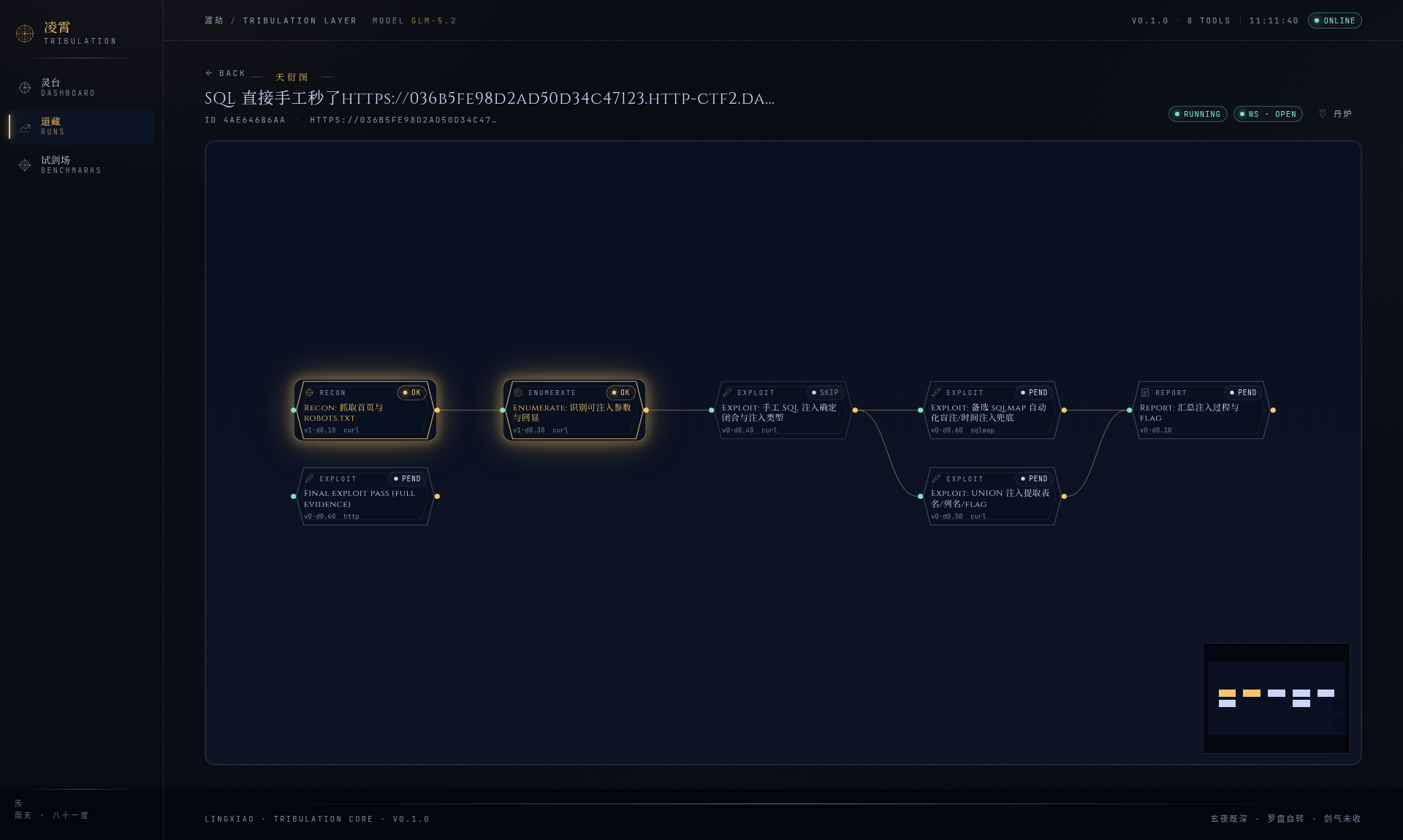Select the 天衍图 tab label
This screenshot has width=1403, height=840.
tap(292, 77)
